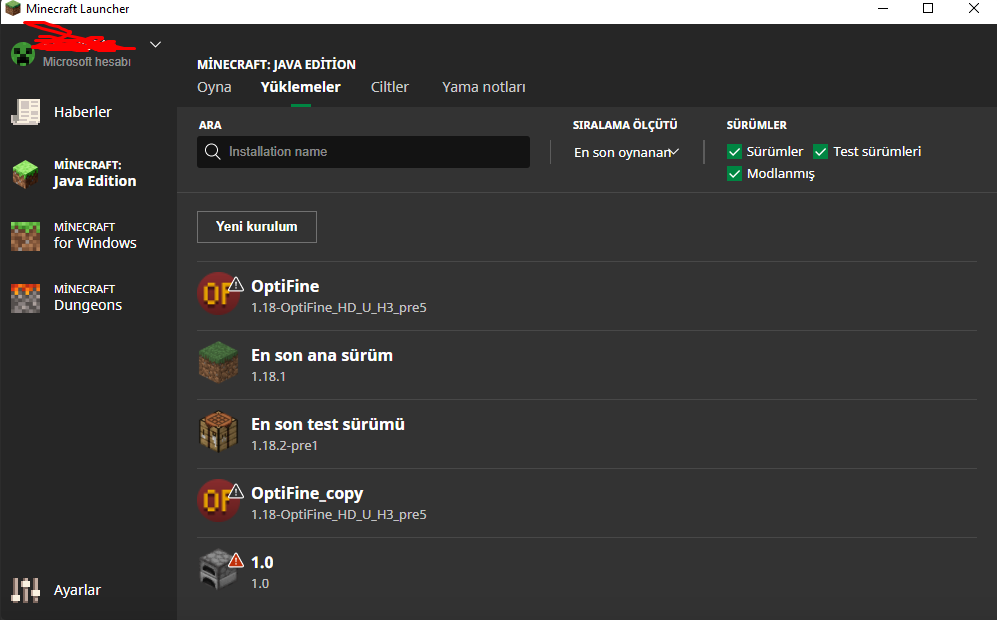Screen dimensions: 997x620
Task: Click Microsoft hesabı account label
Action: [86, 62]
